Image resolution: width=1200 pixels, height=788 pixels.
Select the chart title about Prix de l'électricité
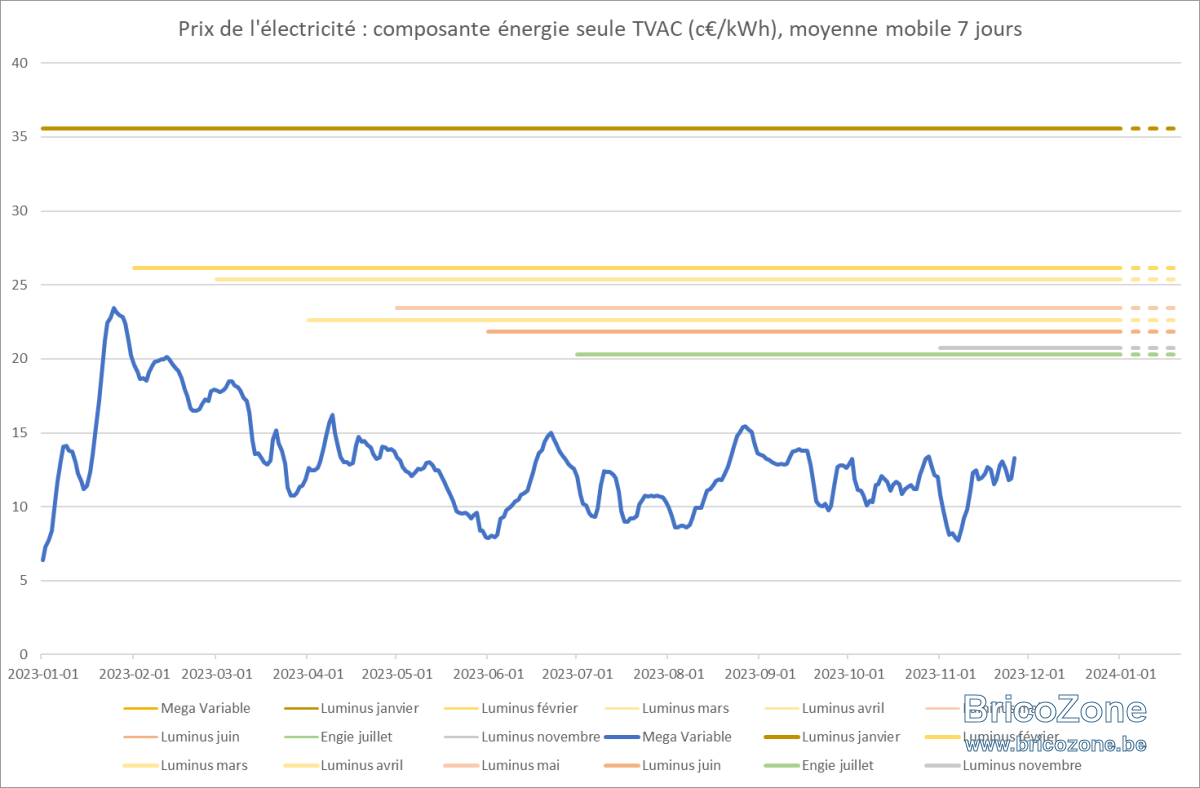pos(600,29)
